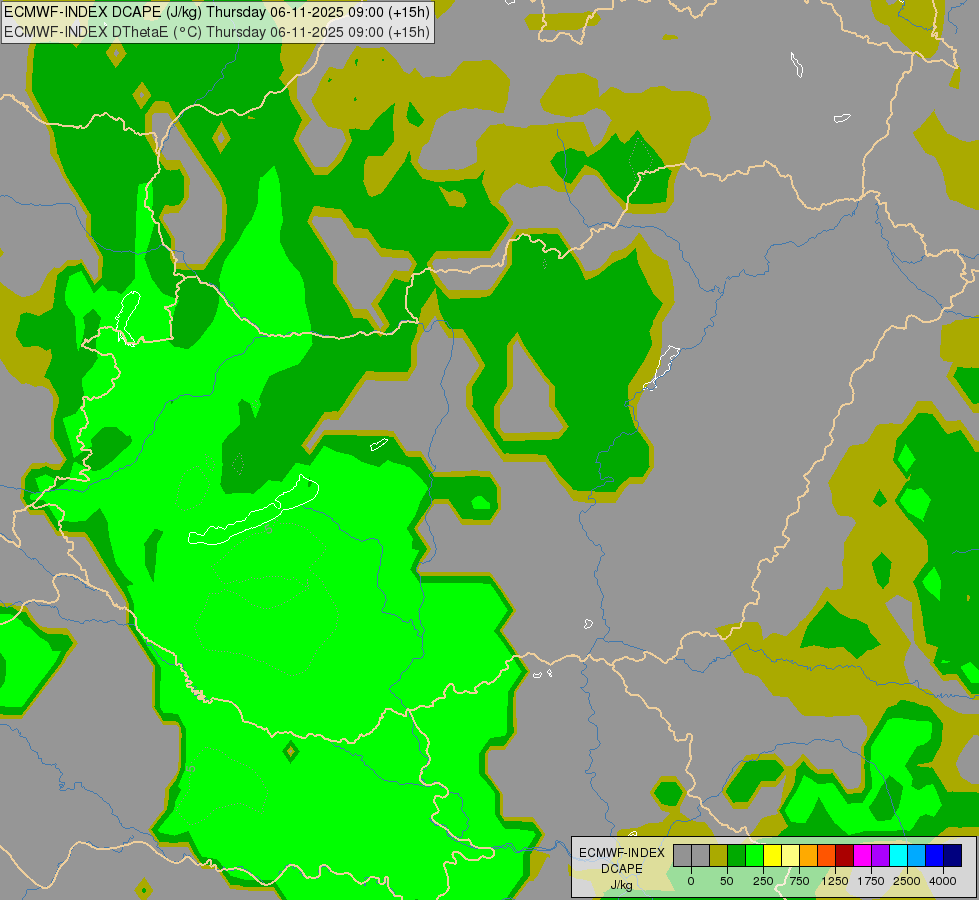Click the J/kg unit label in legend
The image size is (979, 900).
click(621, 885)
